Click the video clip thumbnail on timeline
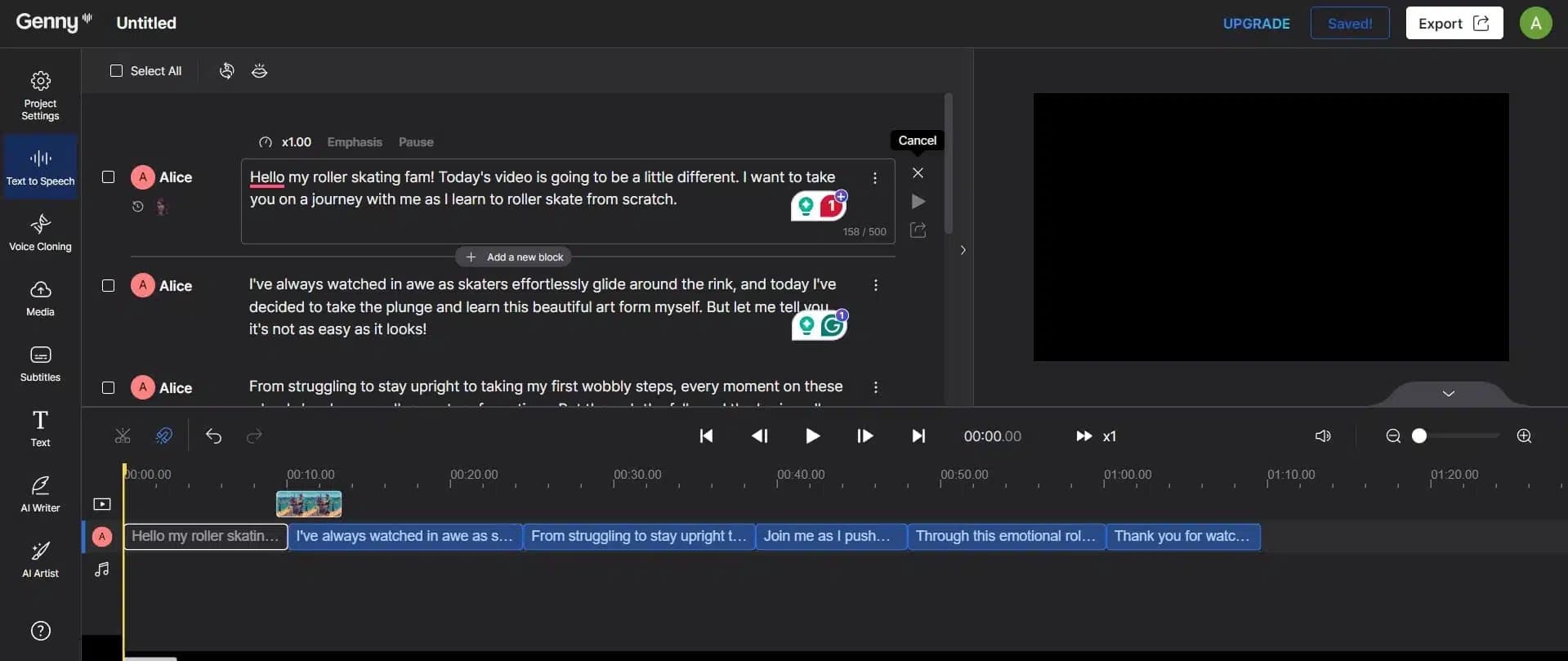 tap(309, 504)
